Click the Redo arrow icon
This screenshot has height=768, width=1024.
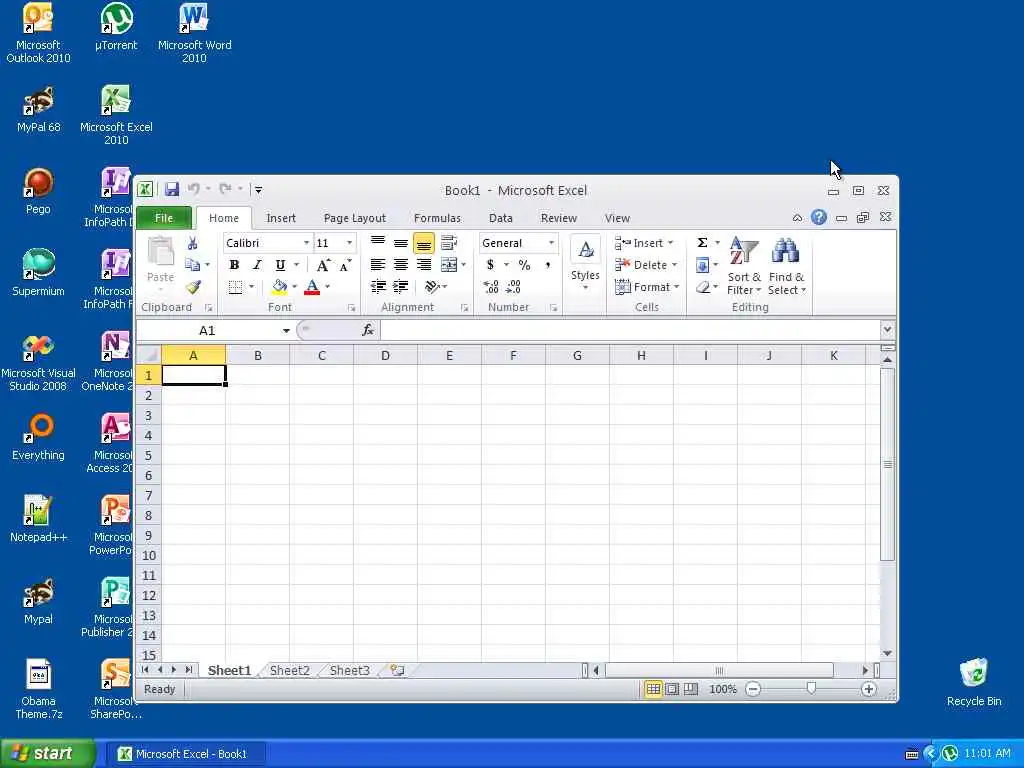tap(225, 189)
